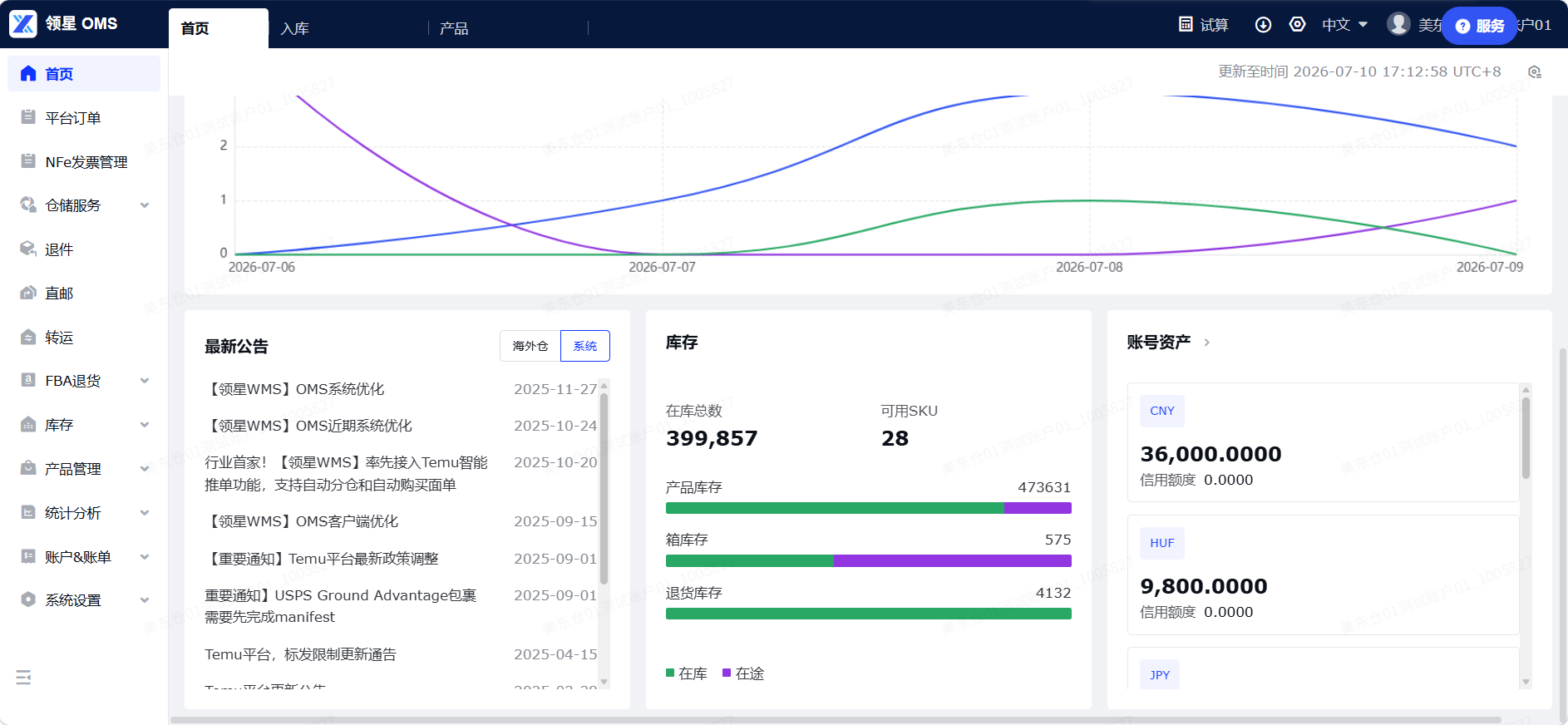Click the user avatar icon
1568x725 pixels.
pyautogui.click(x=1398, y=24)
